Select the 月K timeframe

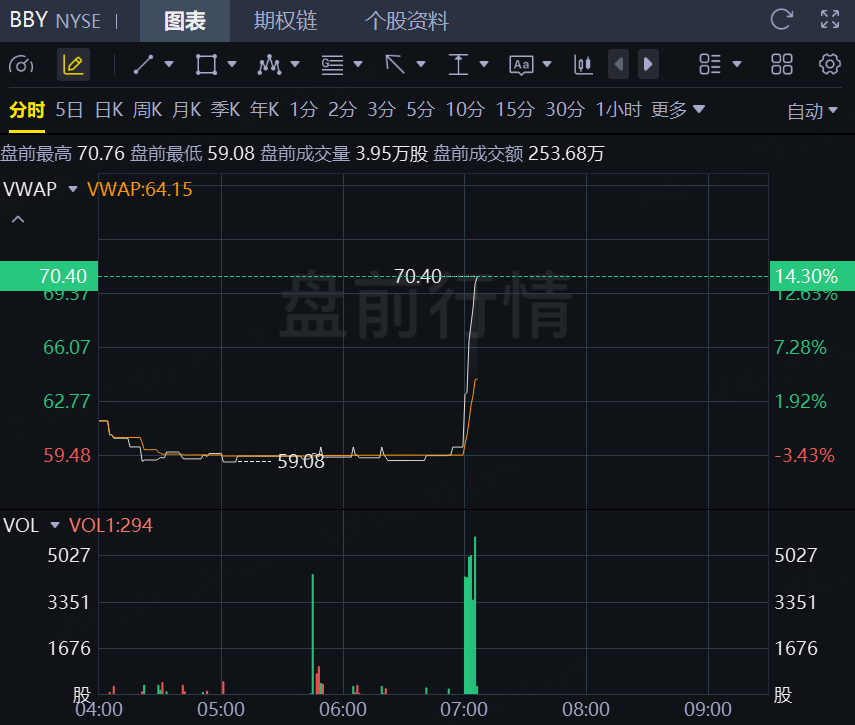pyautogui.click(x=187, y=110)
